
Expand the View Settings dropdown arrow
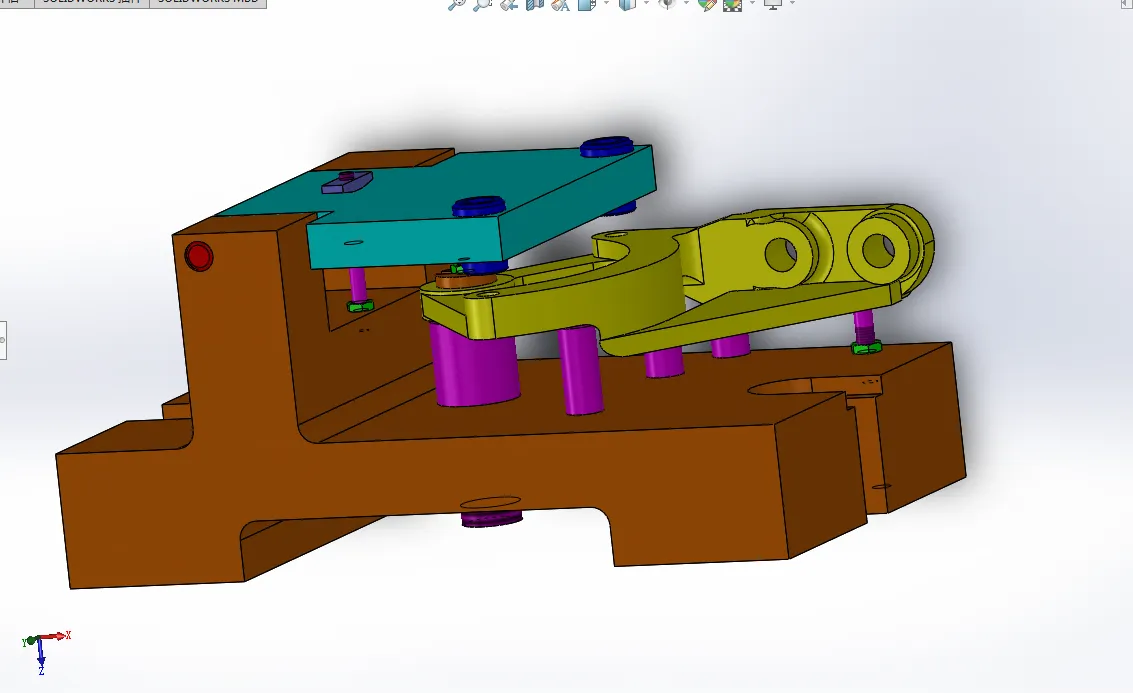[x=793, y=4]
